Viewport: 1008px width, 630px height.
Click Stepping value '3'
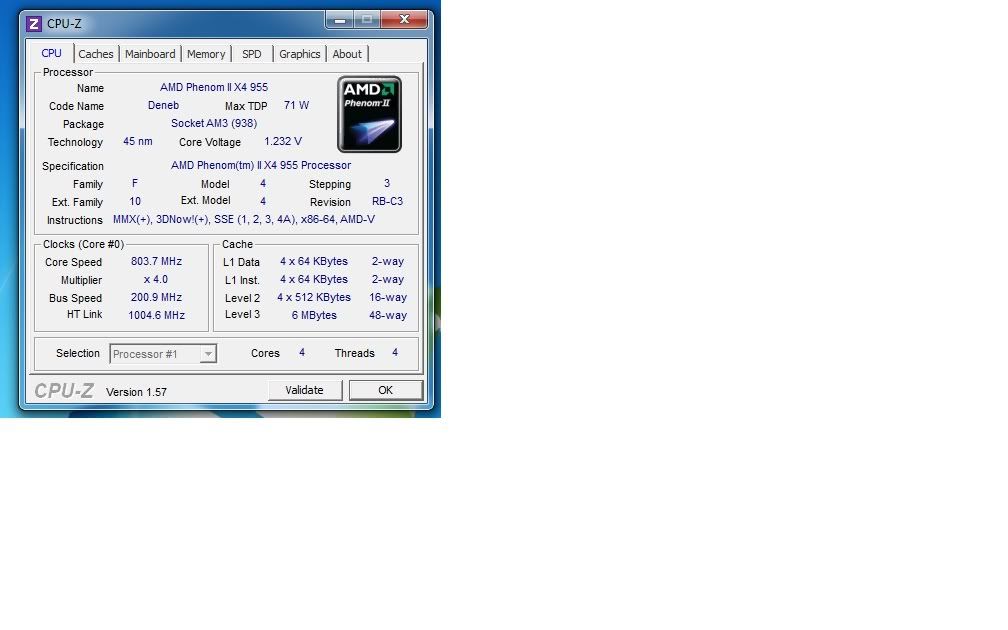click(x=387, y=183)
